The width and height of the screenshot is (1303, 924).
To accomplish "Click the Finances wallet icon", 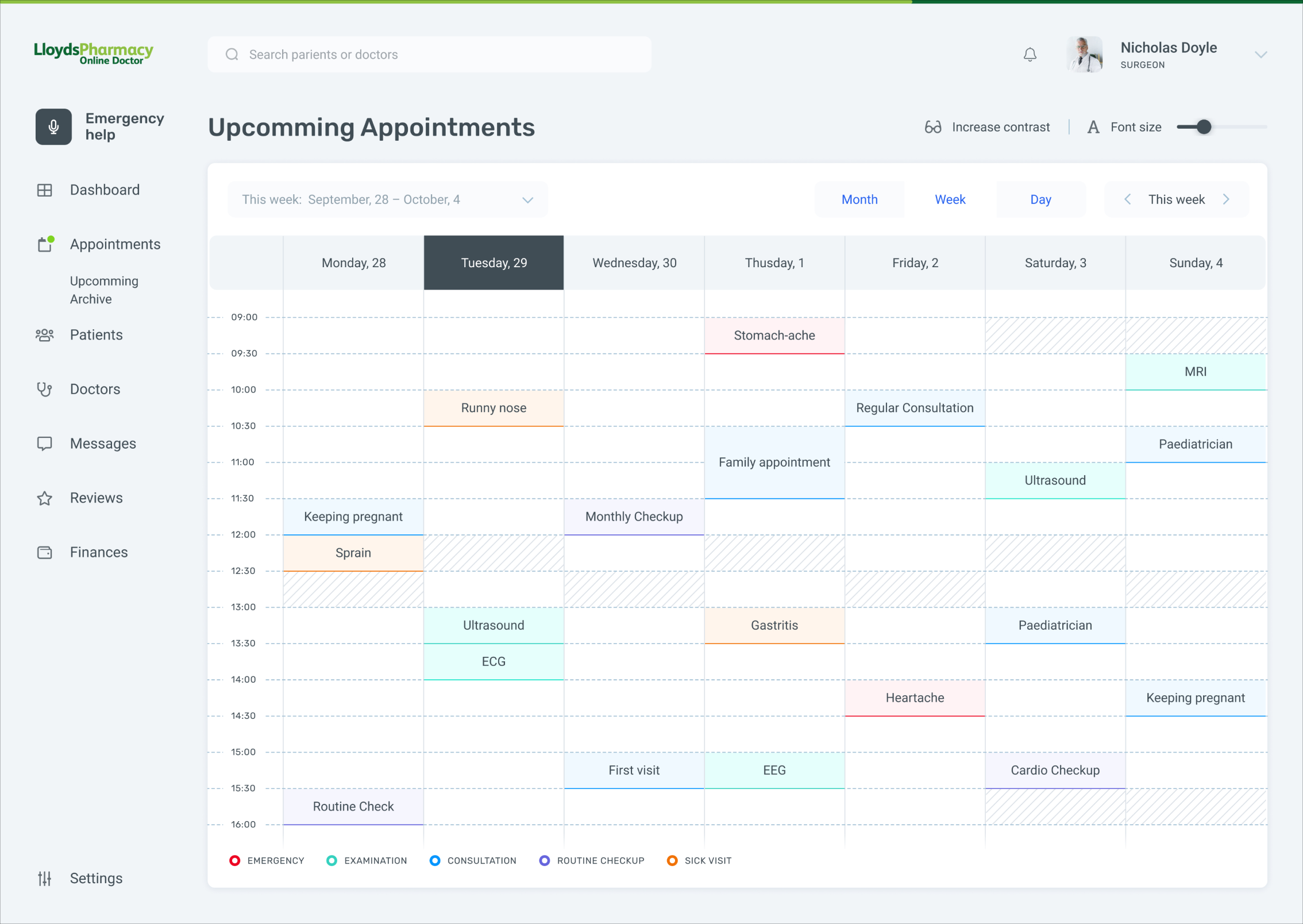I will [44, 552].
